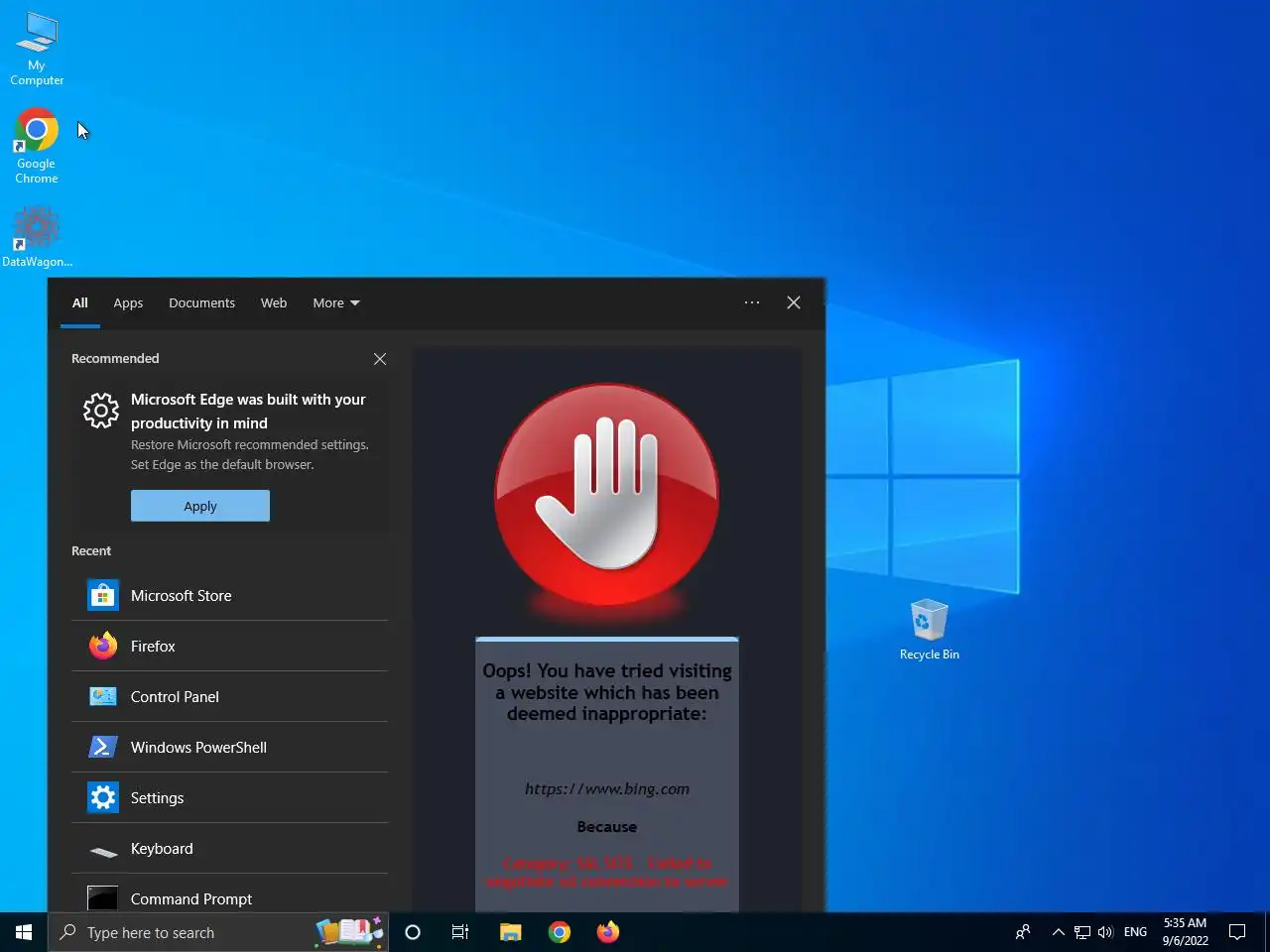
Task: Open the People icon in system tray
Action: (1023, 932)
